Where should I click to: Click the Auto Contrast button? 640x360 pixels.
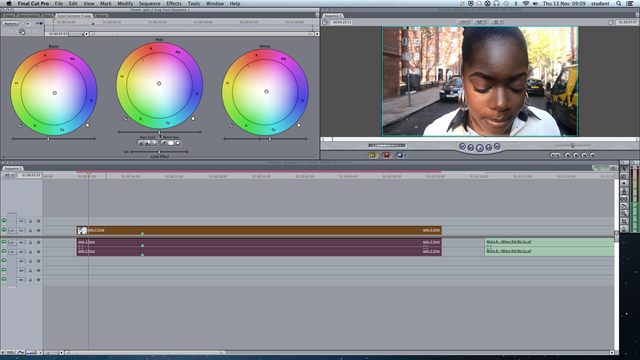pyautogui.click(x=148, y=143)
